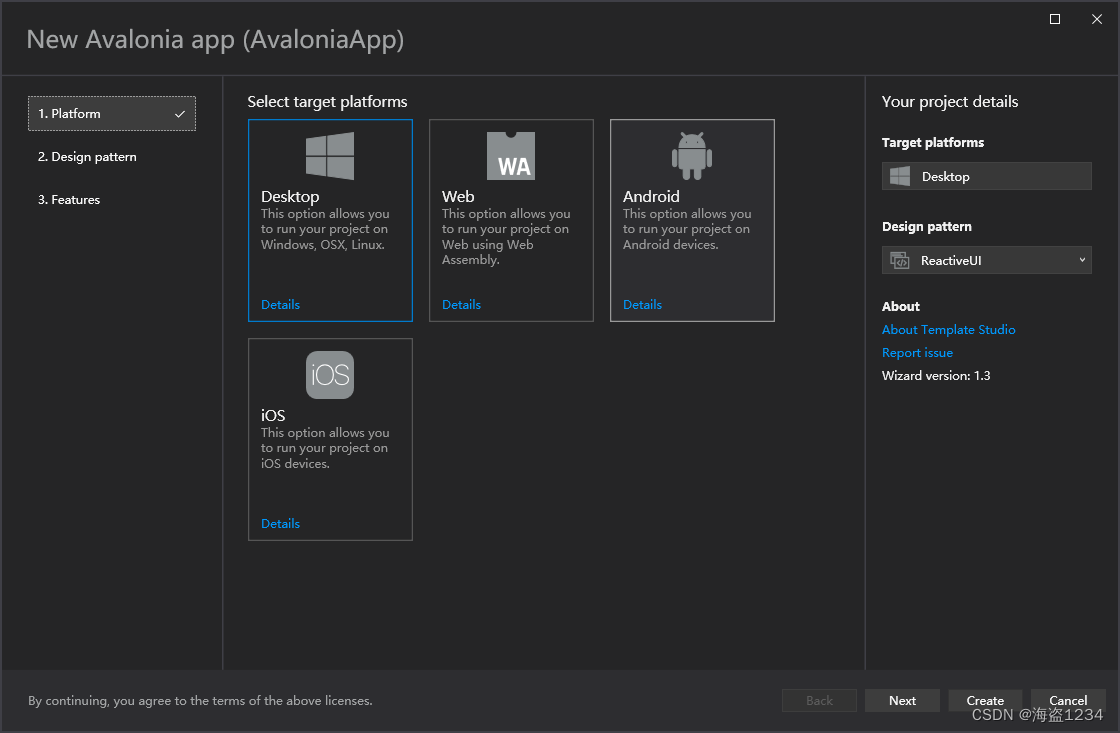
Task: Open Details link for Android
Action: pyautogui.click(x=642, y=304)
